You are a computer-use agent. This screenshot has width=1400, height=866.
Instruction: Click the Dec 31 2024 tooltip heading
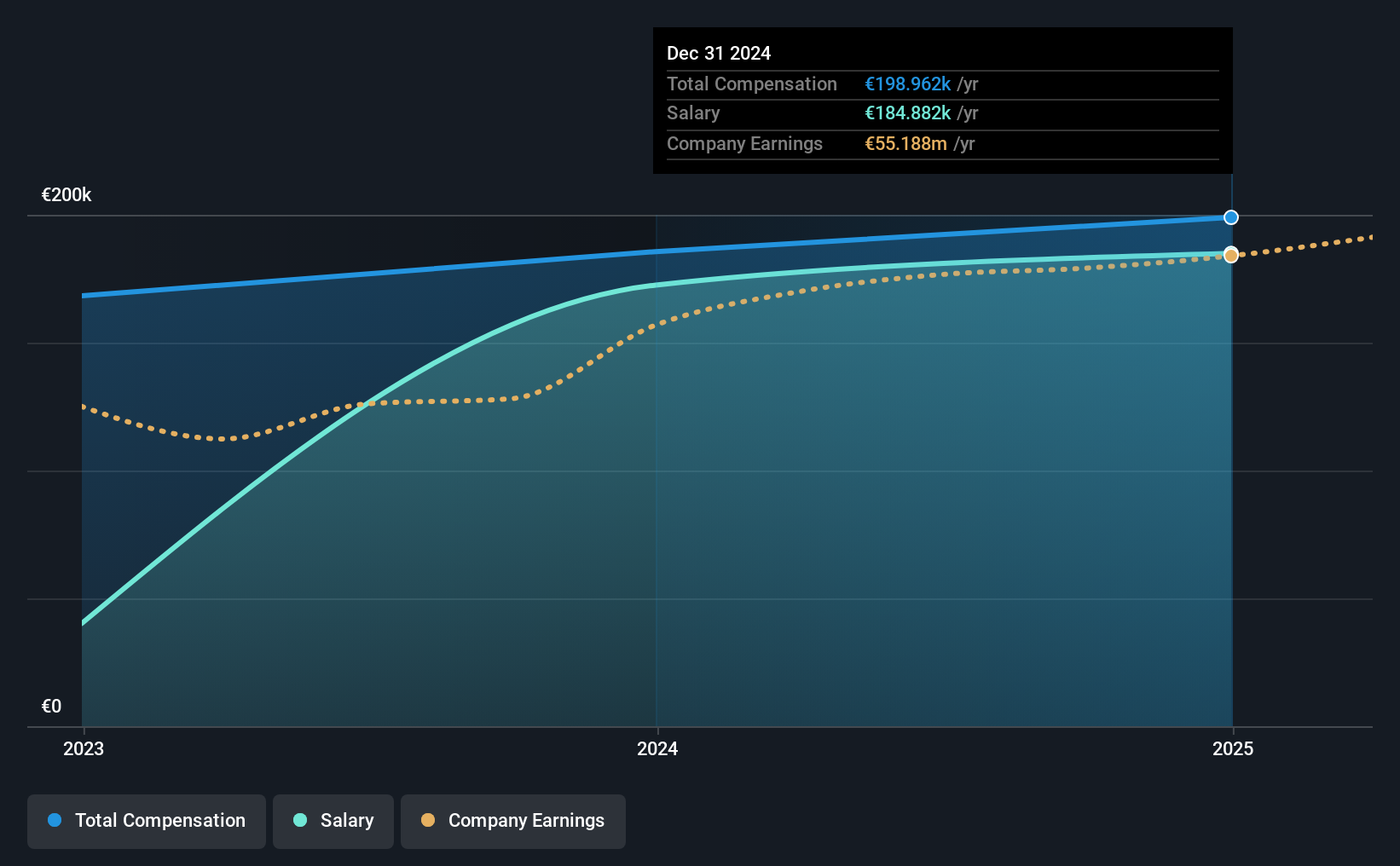(x=719, y=53)
